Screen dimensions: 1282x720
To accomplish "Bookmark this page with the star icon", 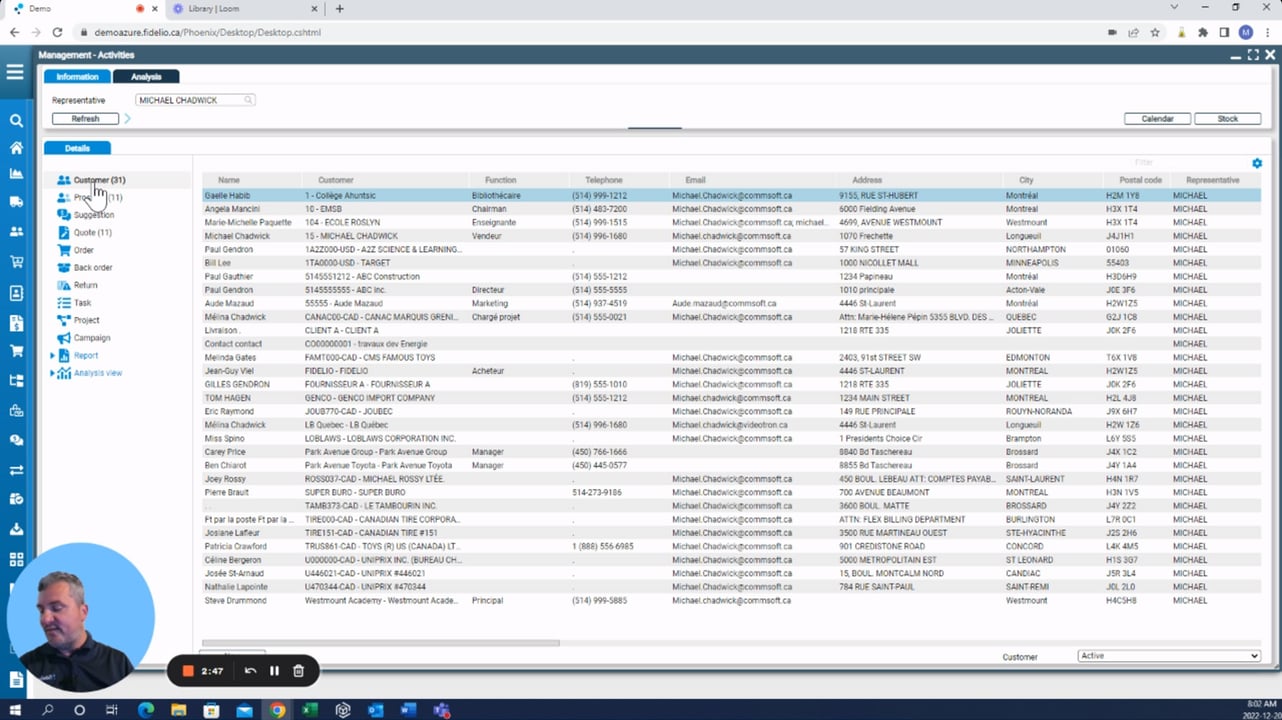I will coord(1155,32).
